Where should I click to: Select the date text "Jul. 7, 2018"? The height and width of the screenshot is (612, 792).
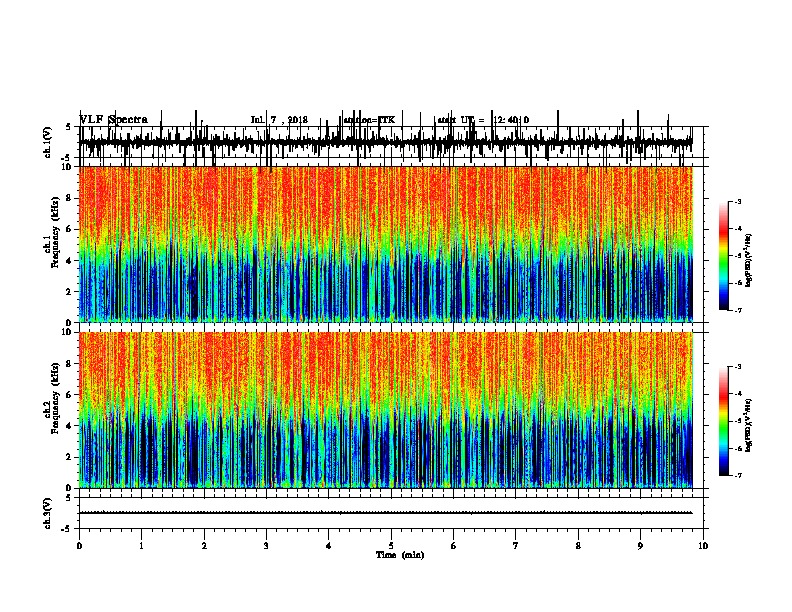pyautogui.click(x=279, y=120)
